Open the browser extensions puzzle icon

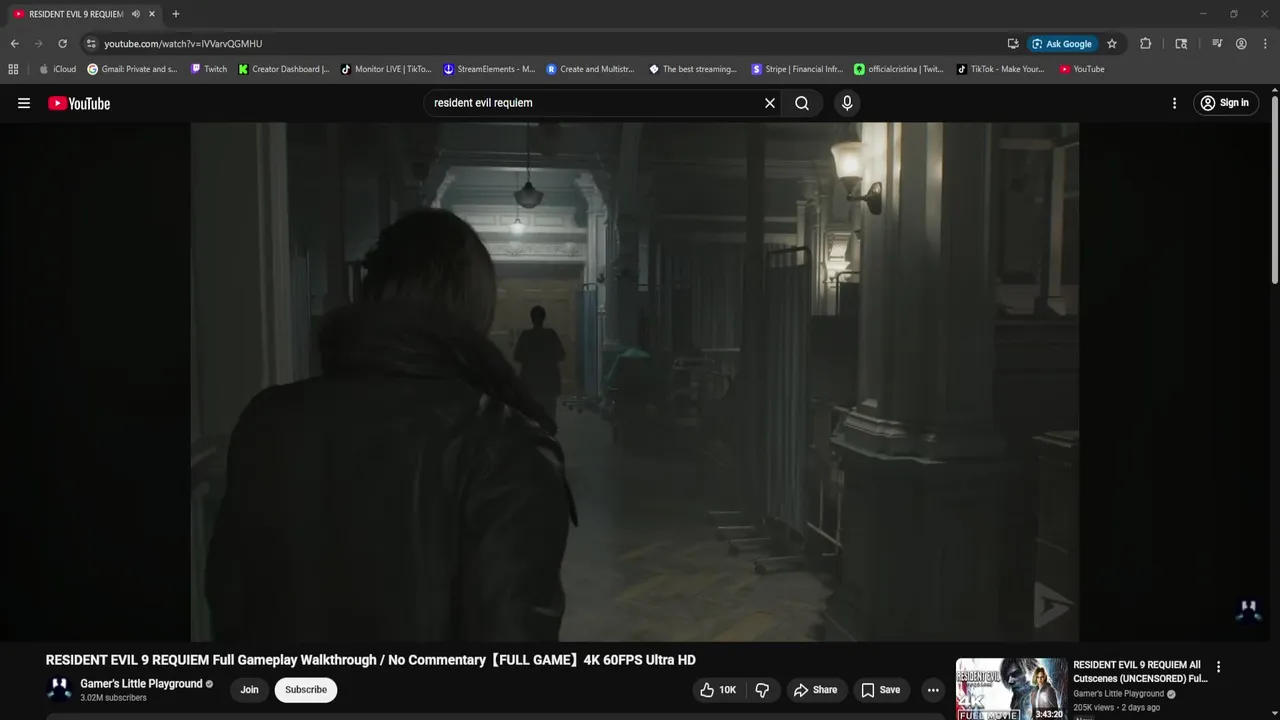click(1146, 44)
